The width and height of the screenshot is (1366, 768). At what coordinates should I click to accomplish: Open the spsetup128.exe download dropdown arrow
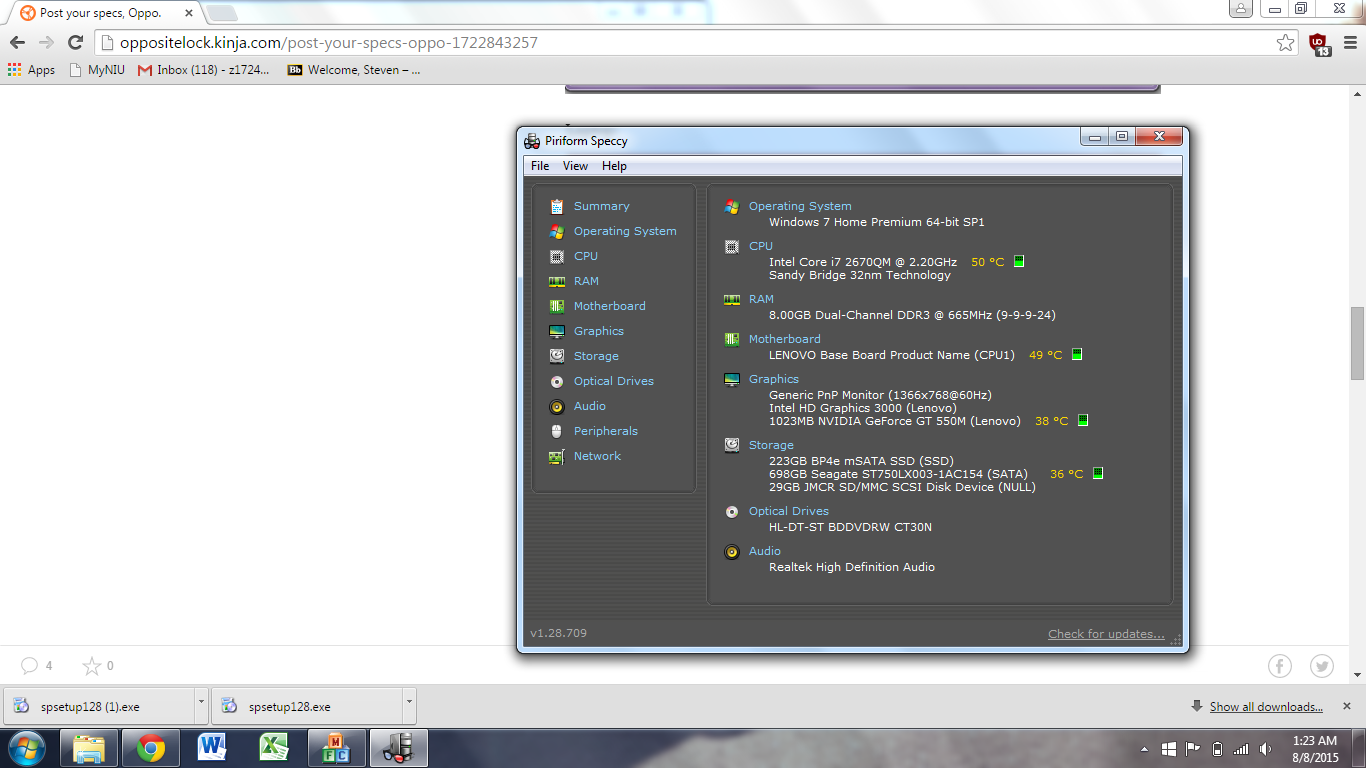pyautogui.click(x=409, y=706)
